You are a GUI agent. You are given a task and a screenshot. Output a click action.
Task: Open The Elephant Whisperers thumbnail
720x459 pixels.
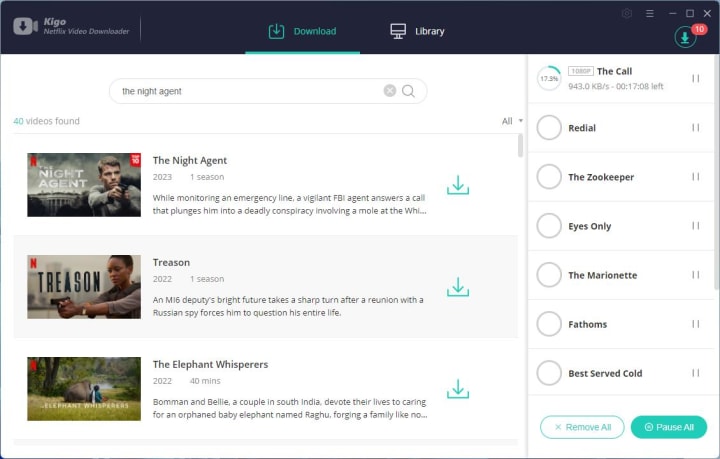tap(84, 389)
